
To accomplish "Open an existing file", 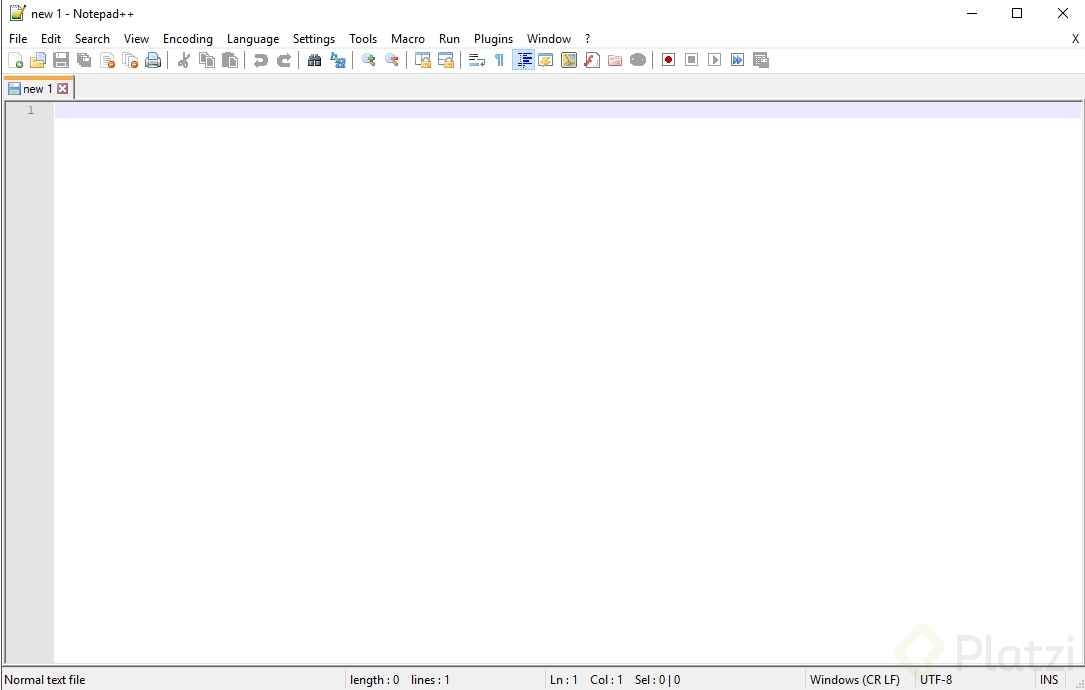I will 37,60.
